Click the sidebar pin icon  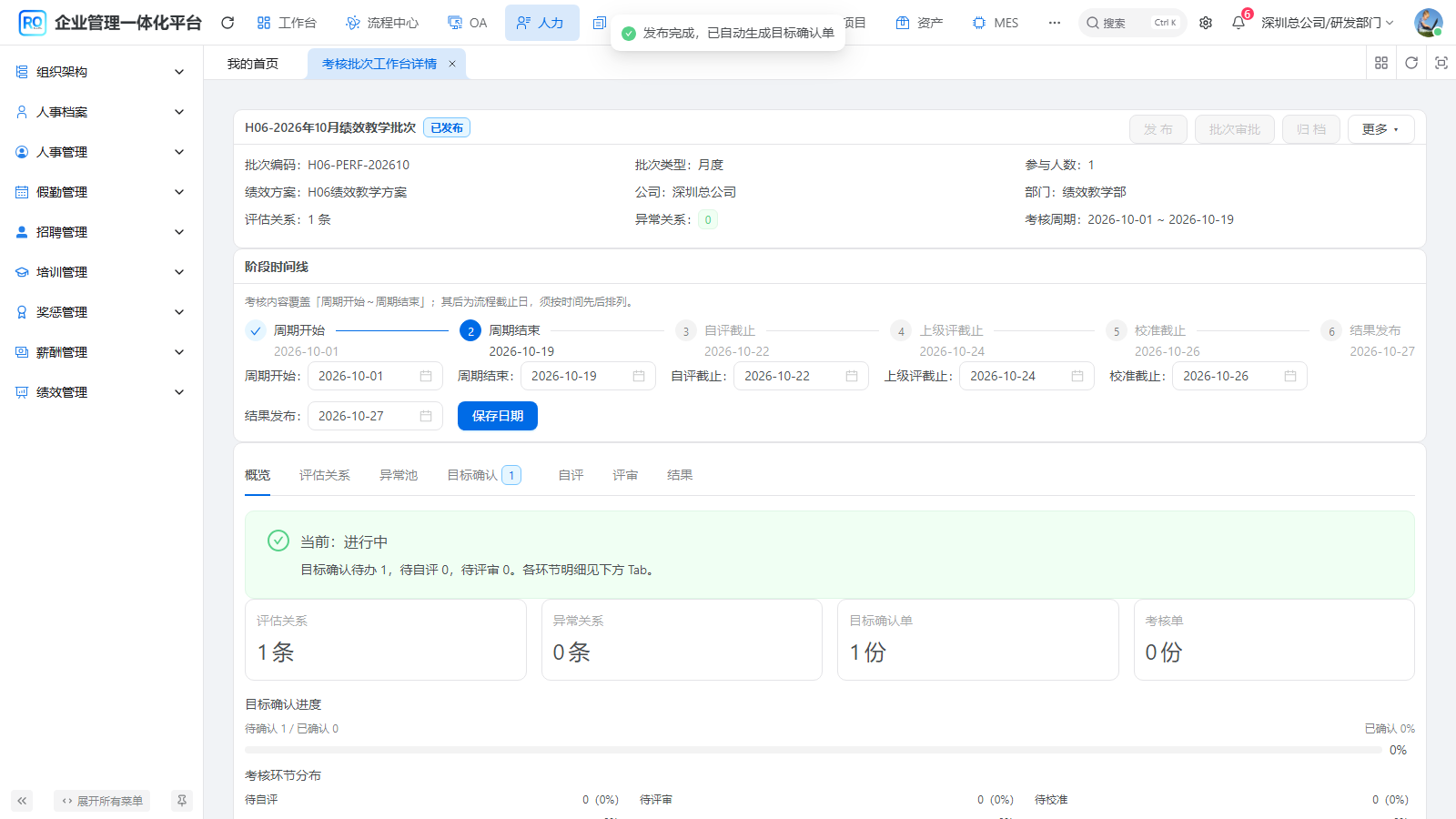tap(182, 801)
